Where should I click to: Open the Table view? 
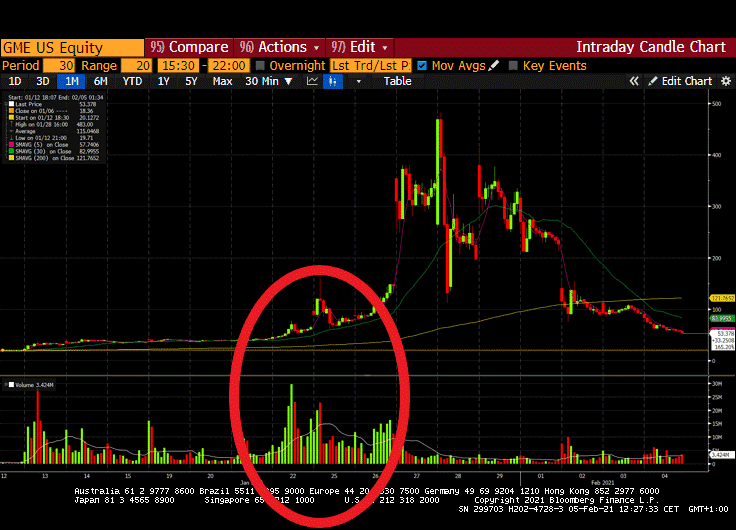[398, 81]
